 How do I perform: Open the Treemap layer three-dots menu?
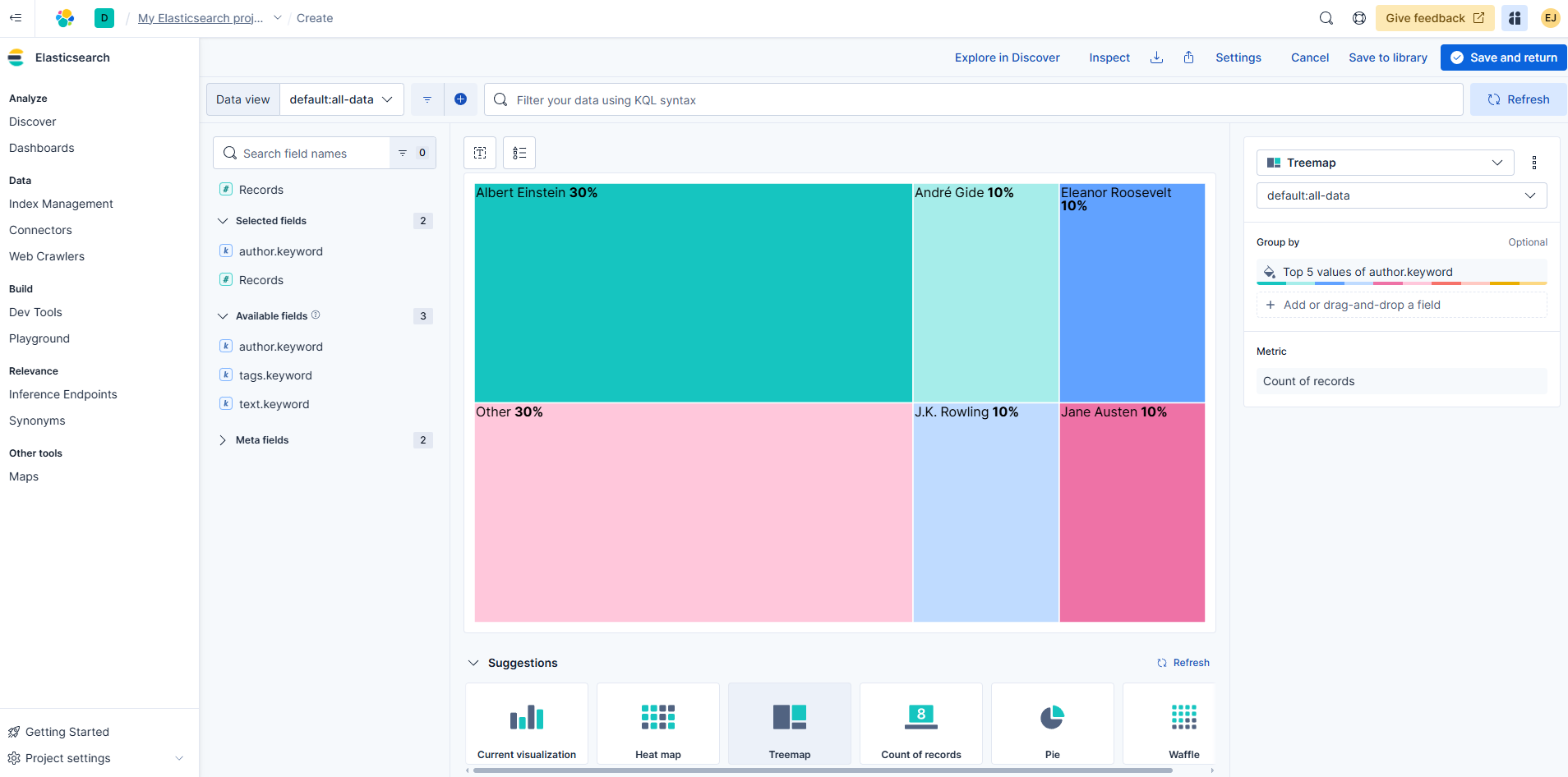(1533, 163)
